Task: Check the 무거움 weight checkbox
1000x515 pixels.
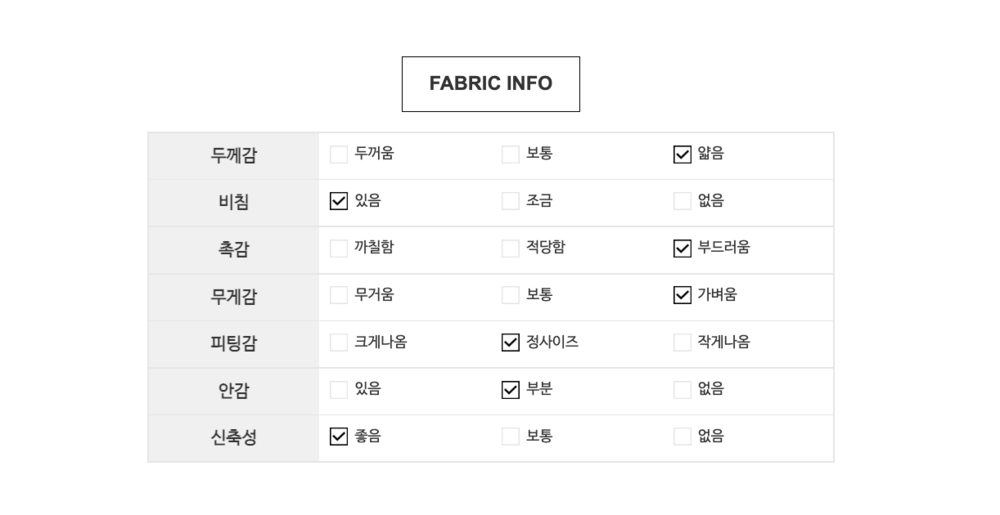Action: tap(339, 295)
